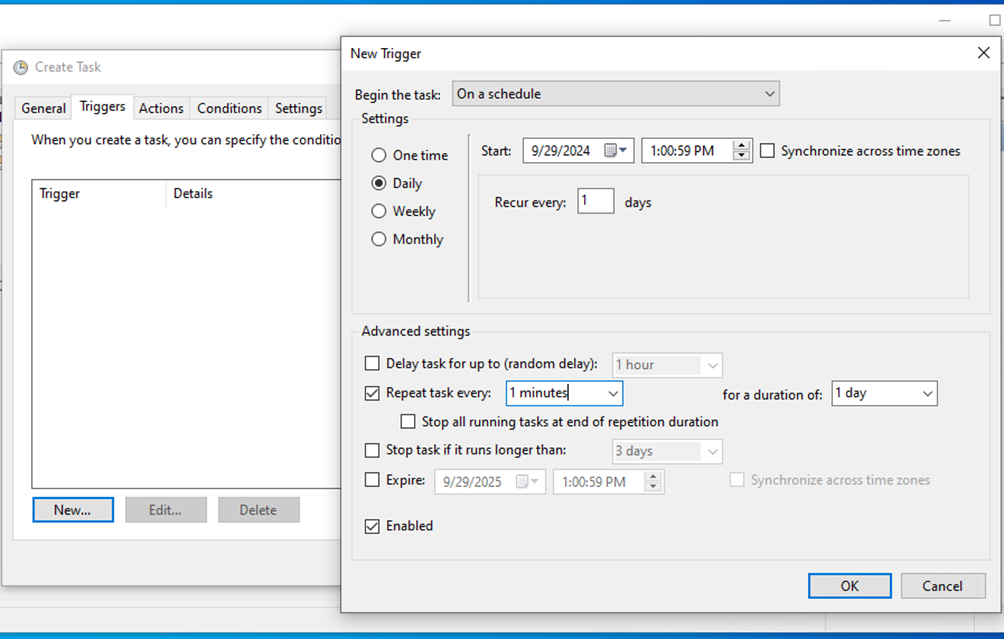Decrease Start time with down spinner arrow

[741, 156]
